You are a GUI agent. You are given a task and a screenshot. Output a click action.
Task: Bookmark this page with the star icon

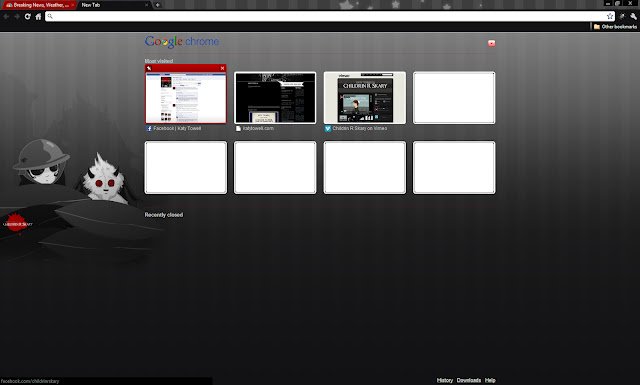610,16
